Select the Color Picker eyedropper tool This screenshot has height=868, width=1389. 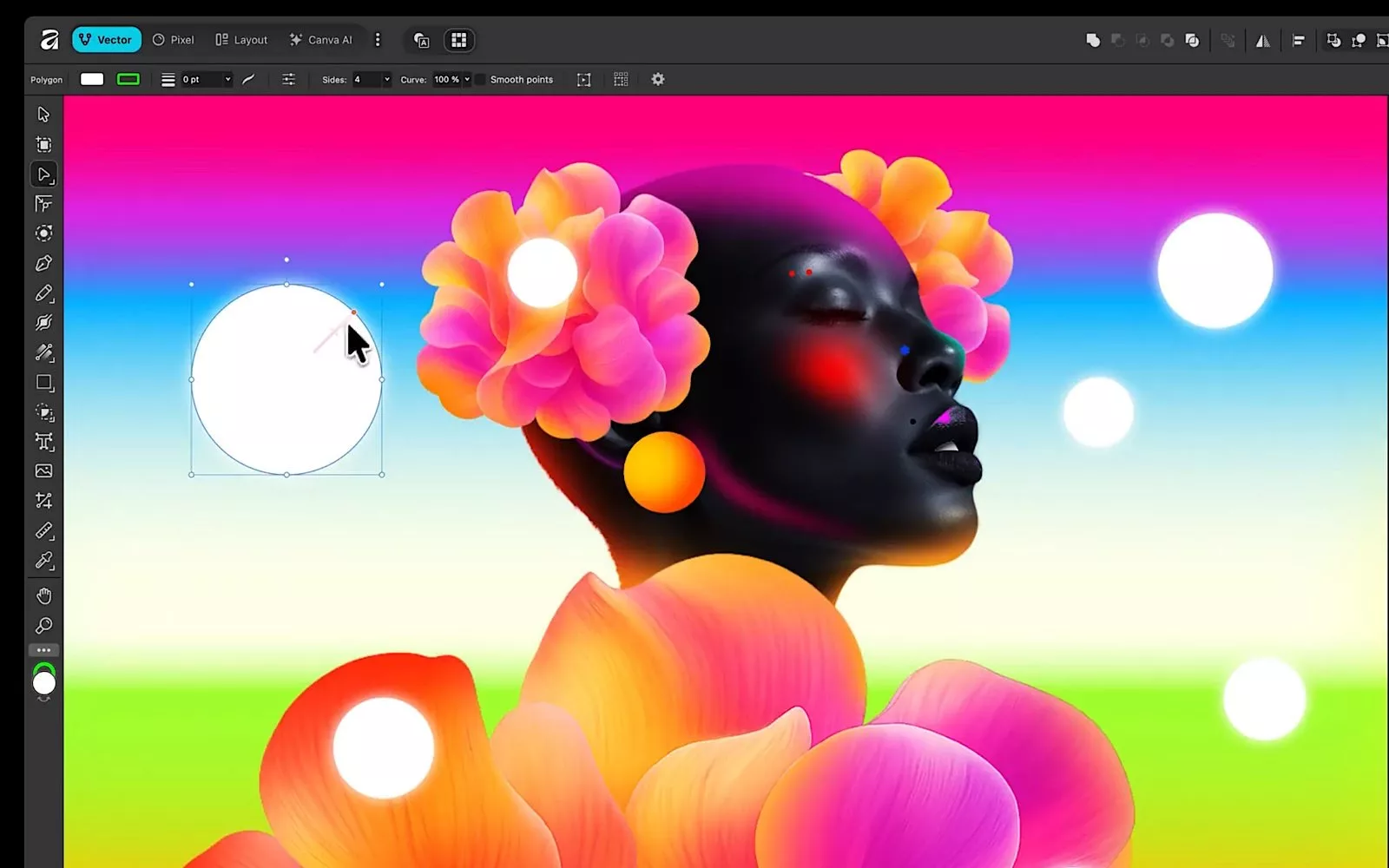43,561
